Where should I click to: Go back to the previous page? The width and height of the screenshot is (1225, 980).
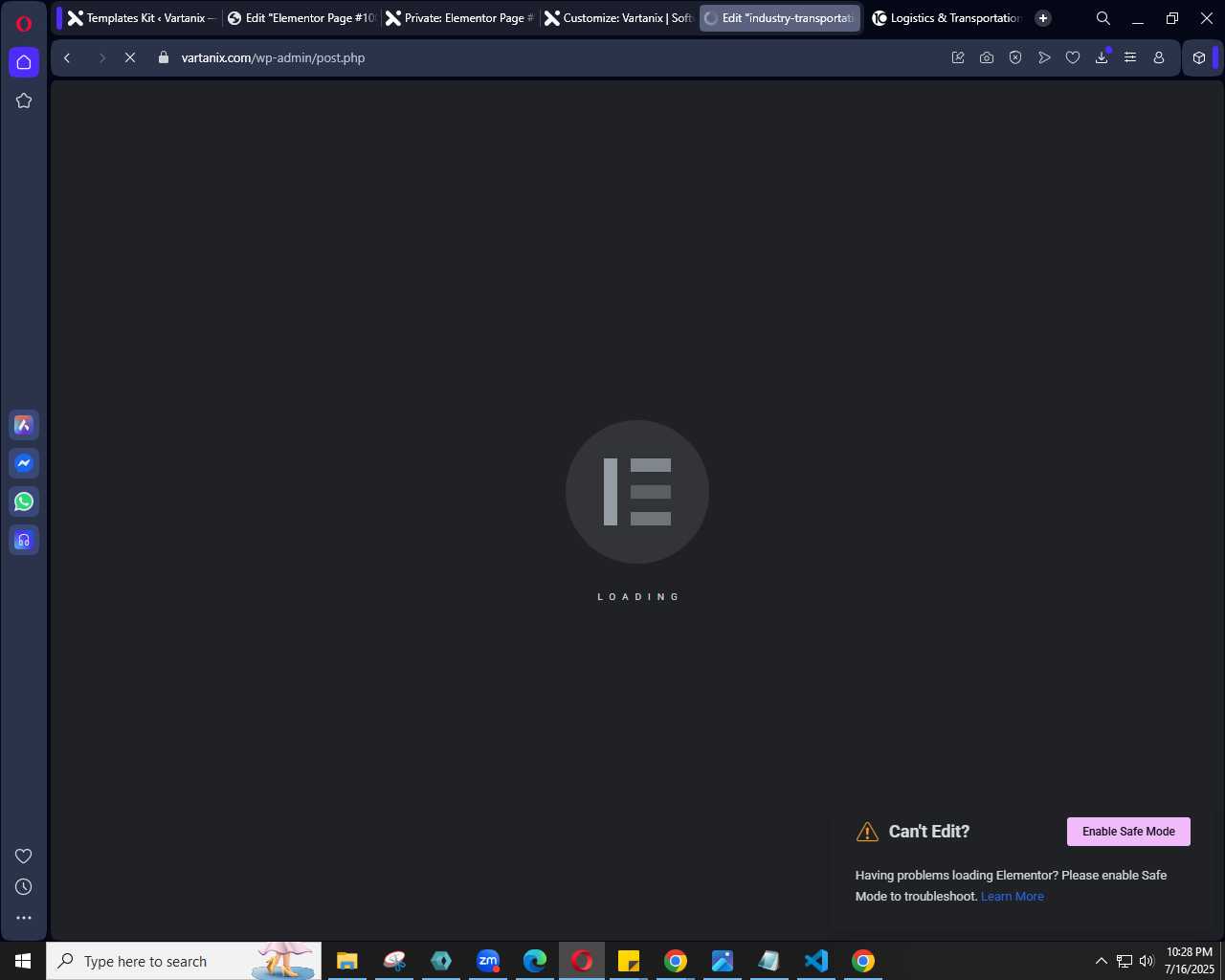[x=67, y=57]
